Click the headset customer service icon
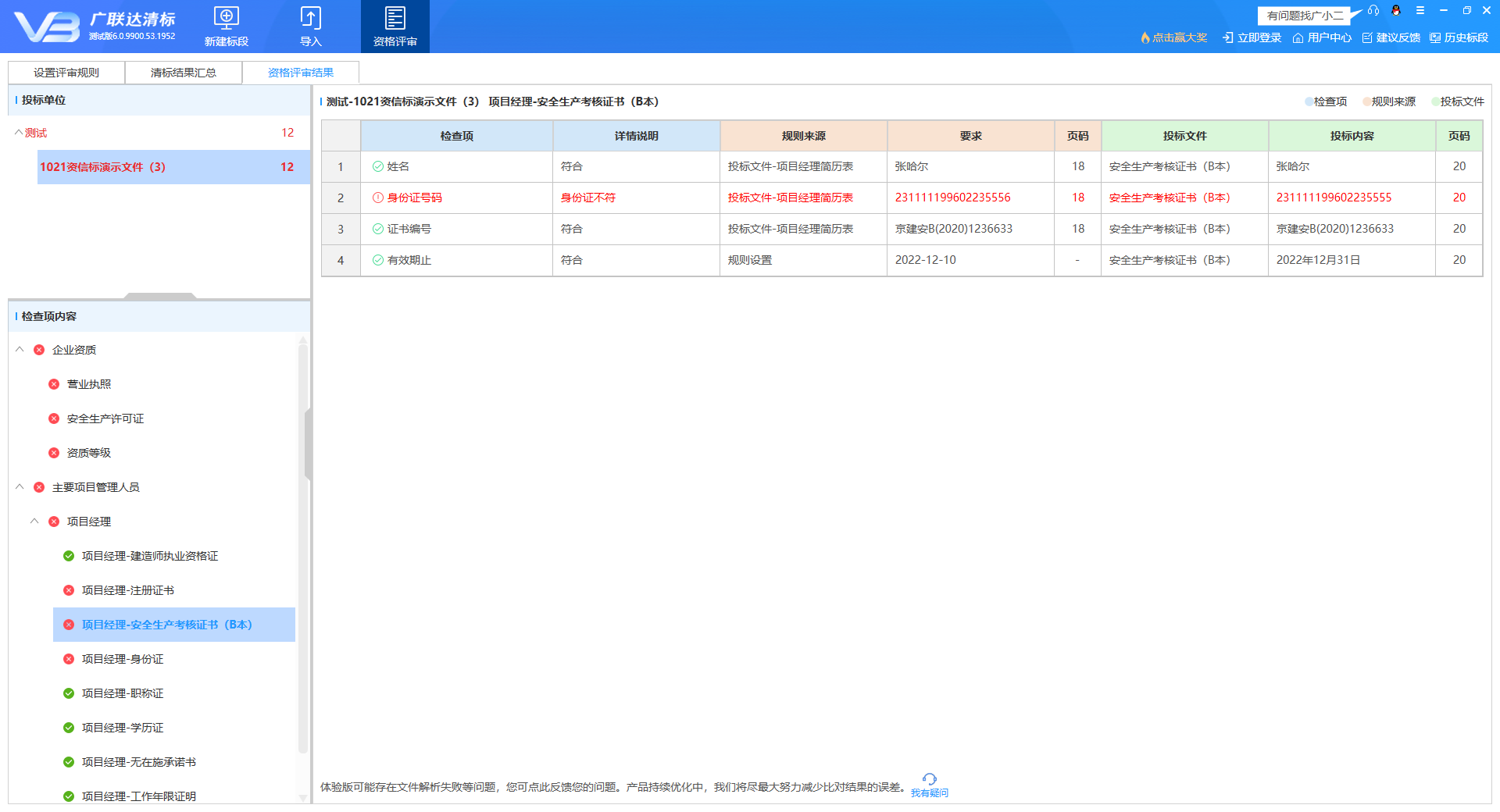 [1373, 11]
